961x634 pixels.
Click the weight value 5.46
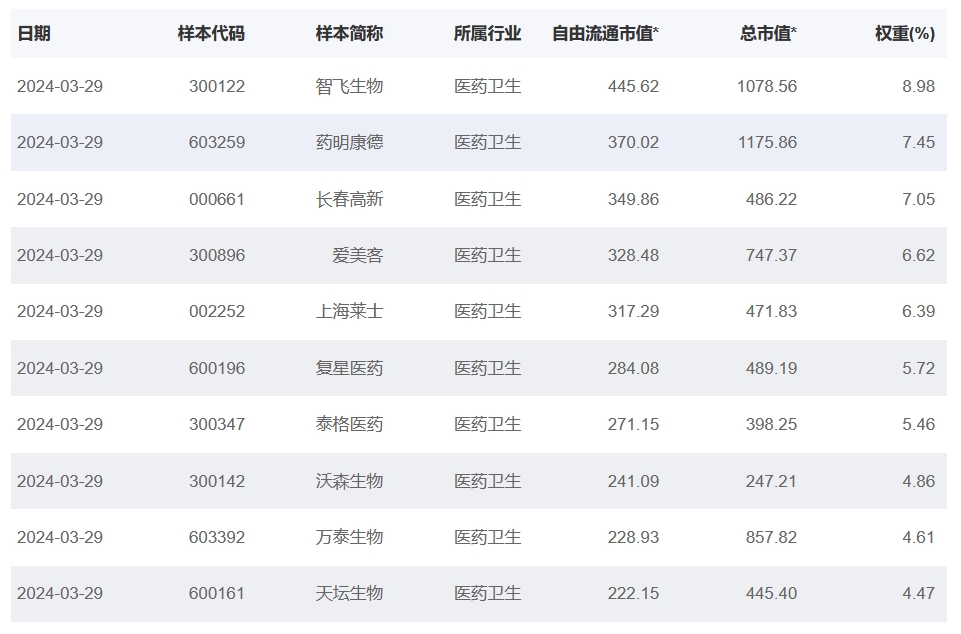tap(919, 424)
